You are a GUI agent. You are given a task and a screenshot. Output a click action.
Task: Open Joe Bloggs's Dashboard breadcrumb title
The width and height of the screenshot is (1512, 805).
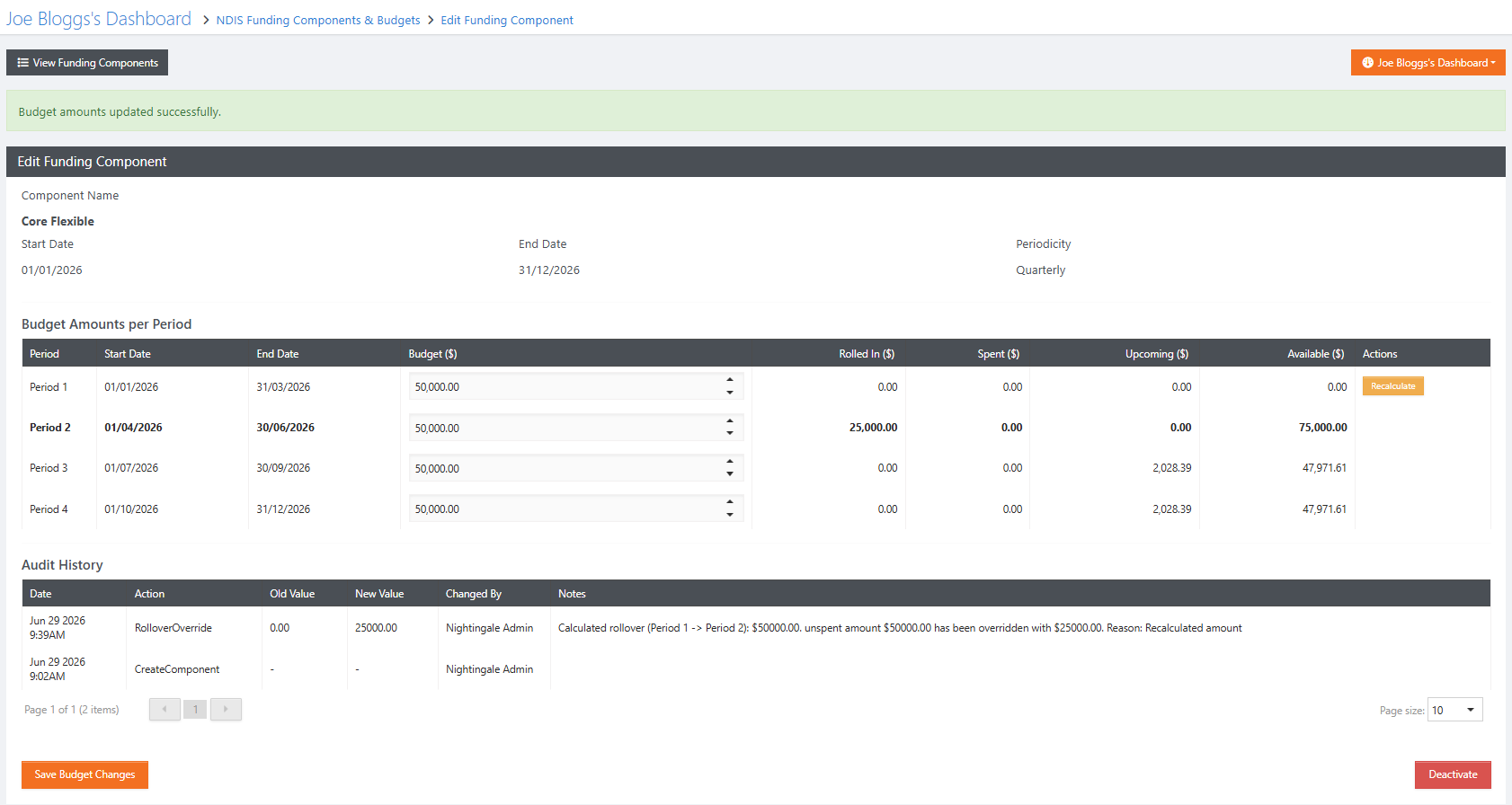pos(99,19)
